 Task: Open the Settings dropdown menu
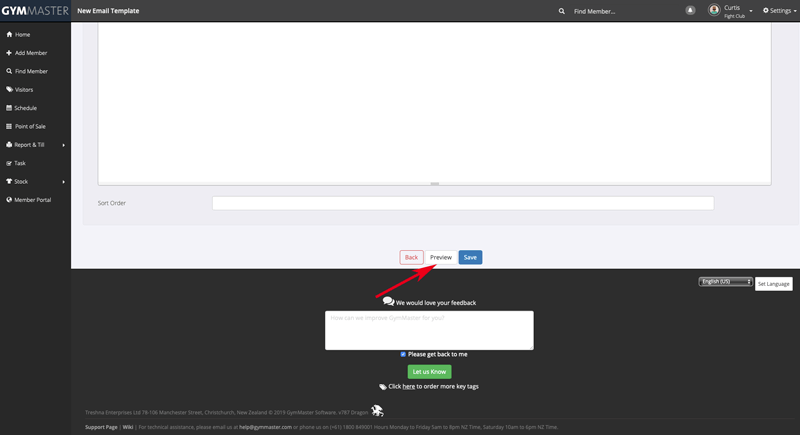coord(778,11)
